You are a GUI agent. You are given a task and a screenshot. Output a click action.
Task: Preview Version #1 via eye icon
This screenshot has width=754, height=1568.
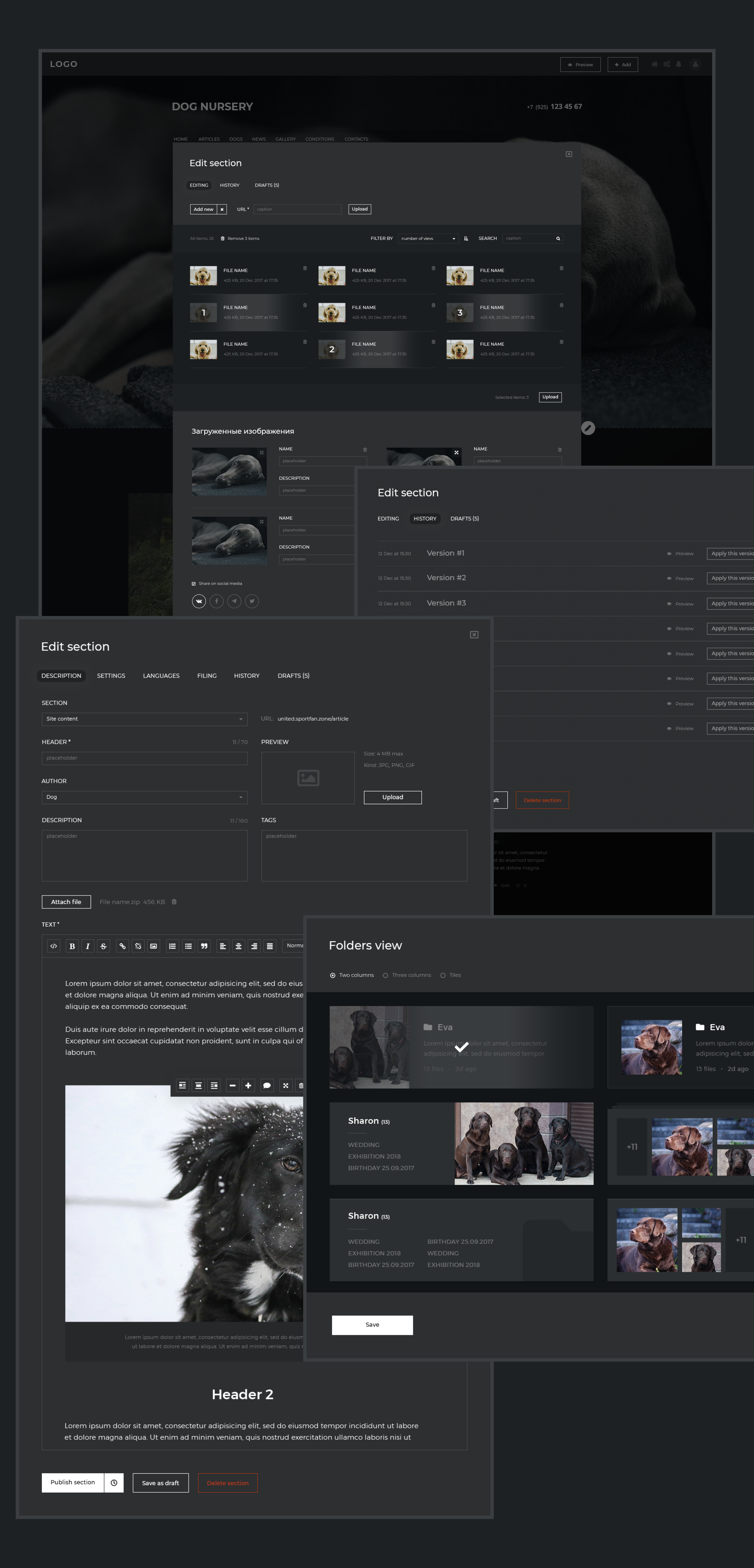[680, 554]
